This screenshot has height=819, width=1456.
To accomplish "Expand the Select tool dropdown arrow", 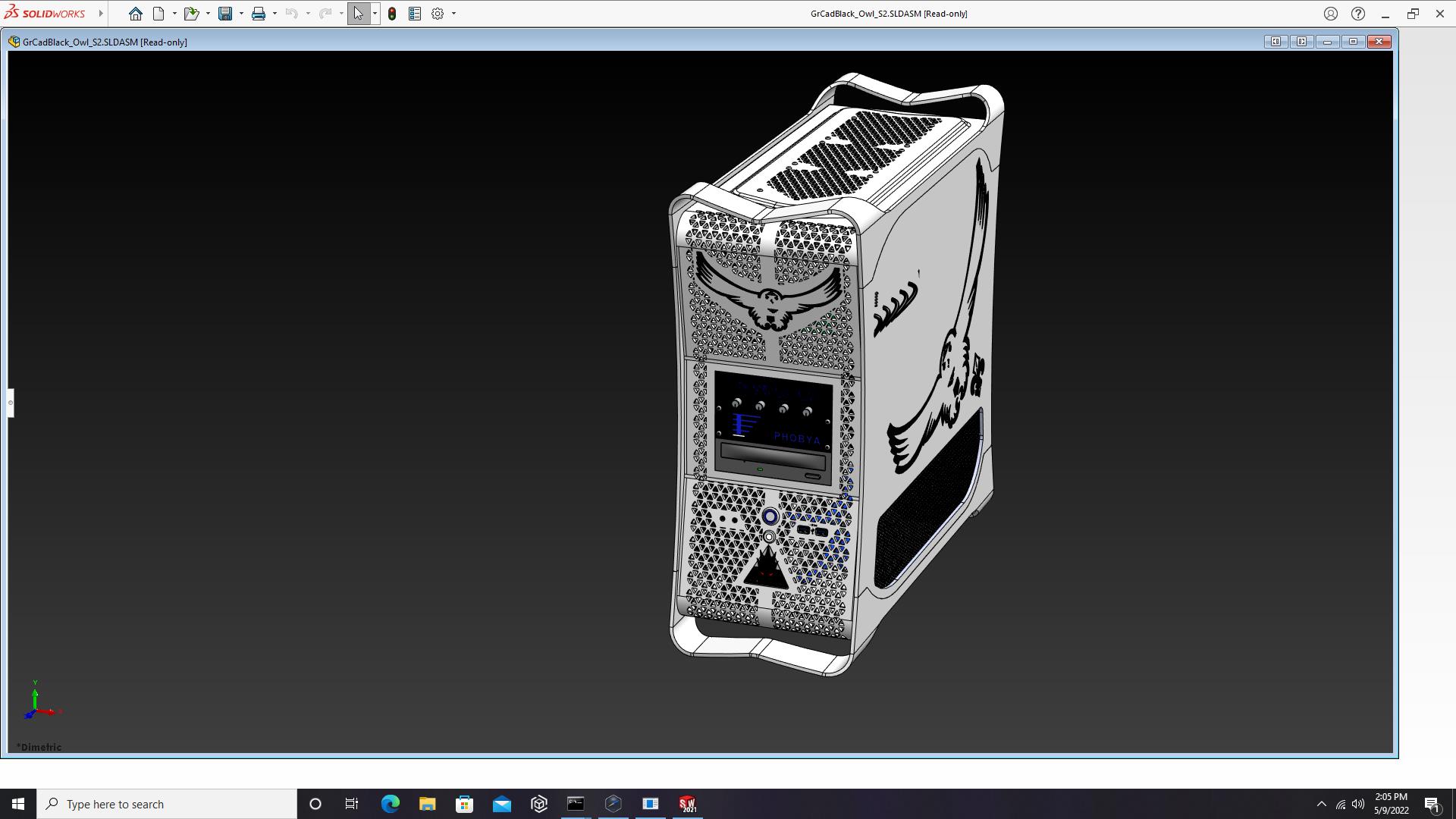I will pyautogui.click(x=375, y=14).
